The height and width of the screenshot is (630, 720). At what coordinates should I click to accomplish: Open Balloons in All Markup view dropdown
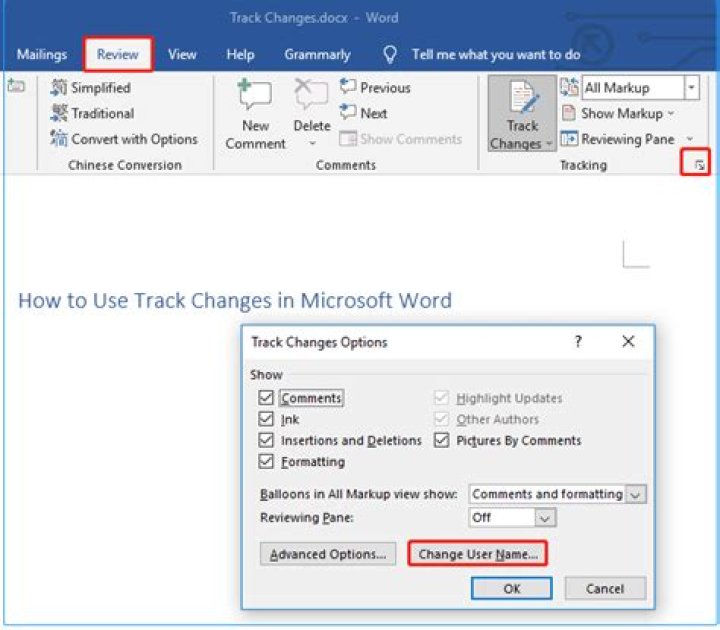click(636, 494)
